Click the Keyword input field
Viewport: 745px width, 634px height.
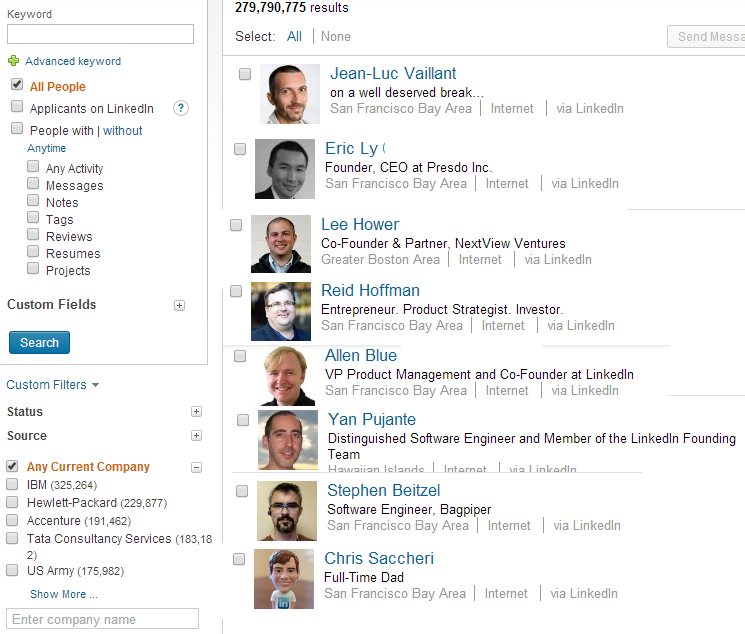(100, 34)
